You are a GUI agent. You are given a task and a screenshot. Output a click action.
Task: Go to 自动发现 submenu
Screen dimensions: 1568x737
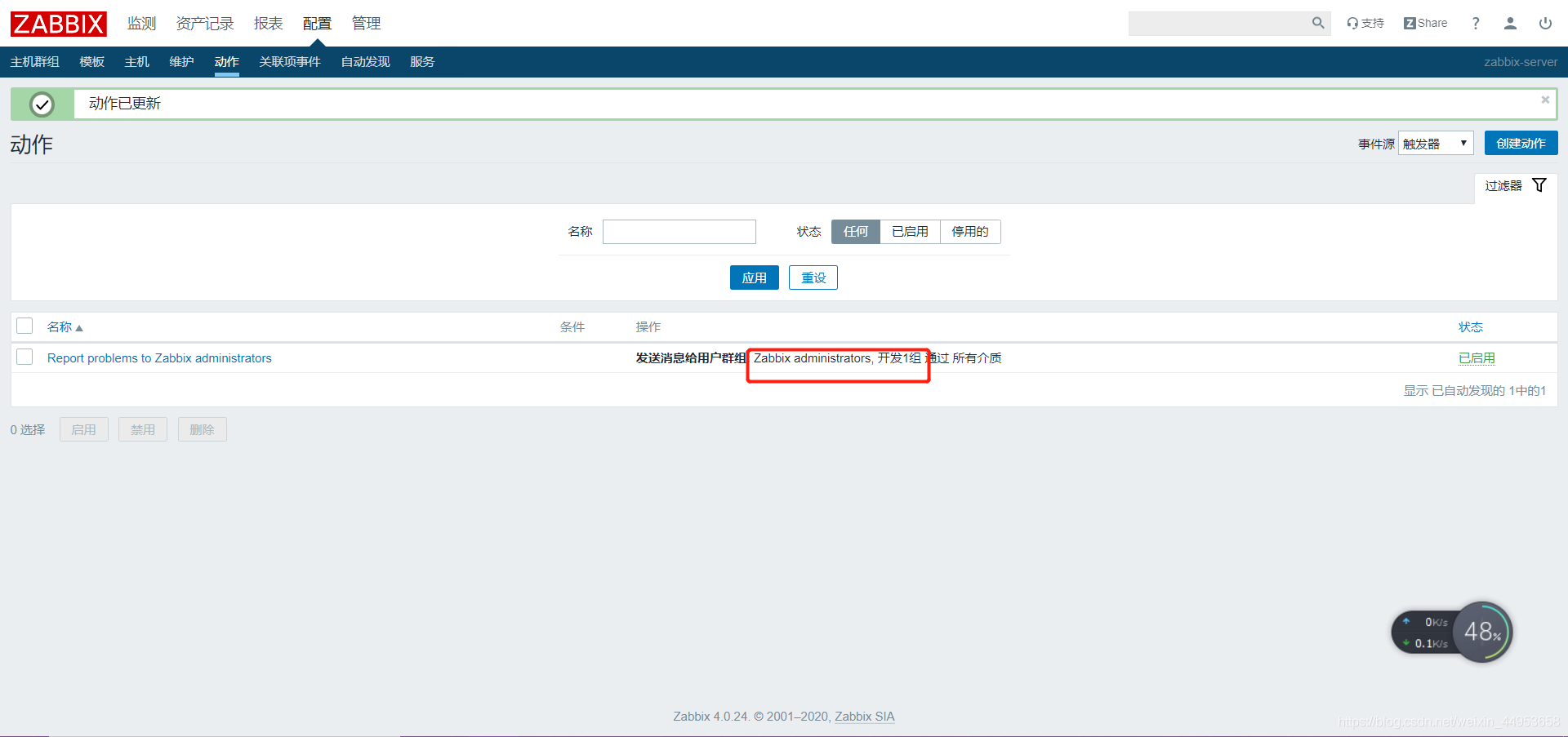(365, 62)
